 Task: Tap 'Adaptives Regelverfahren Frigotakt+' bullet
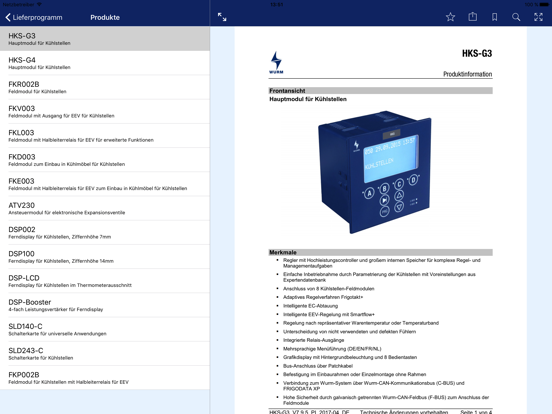click(323, 297)
